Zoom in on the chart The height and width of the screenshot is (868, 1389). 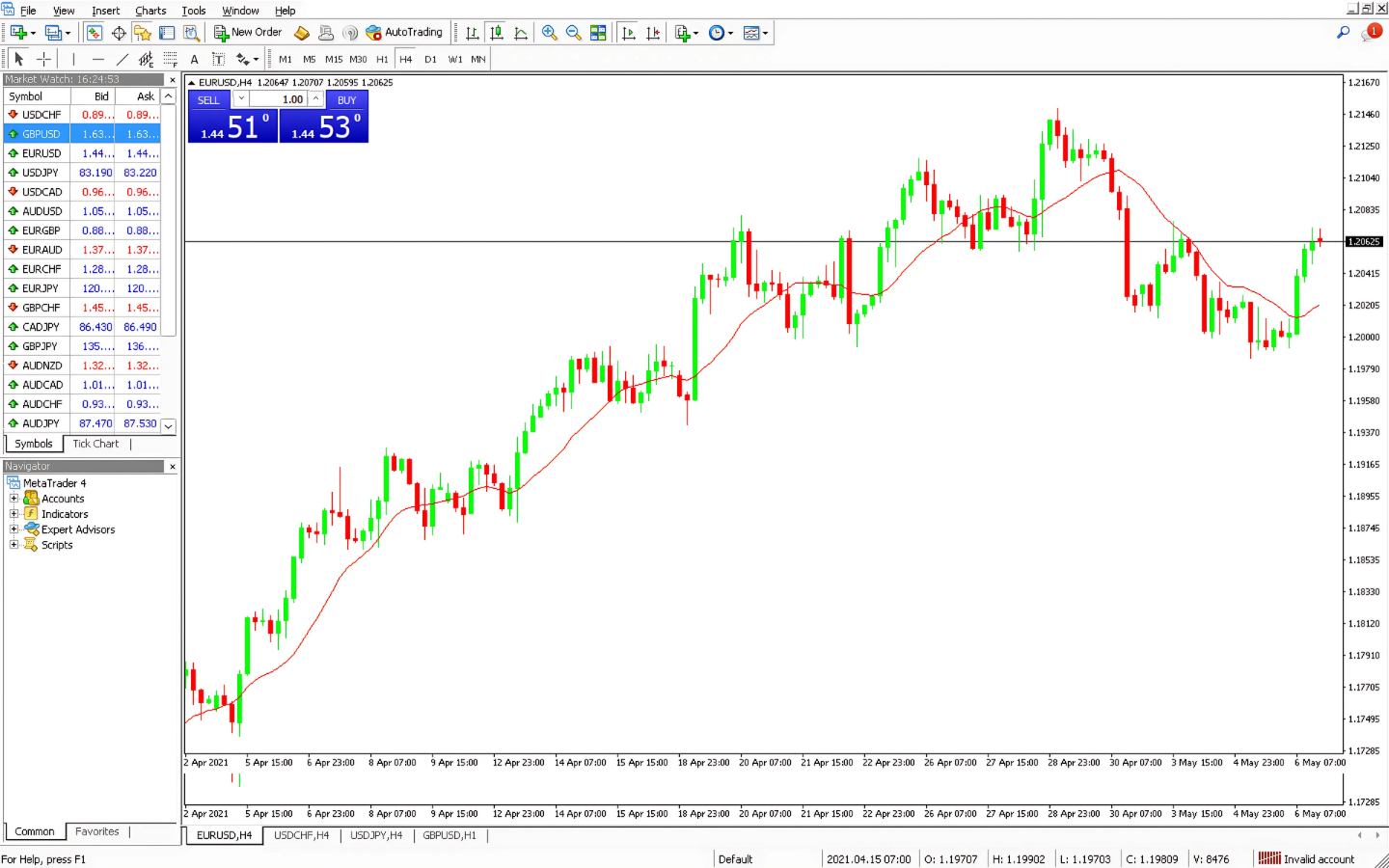click(x=550, y=32)
